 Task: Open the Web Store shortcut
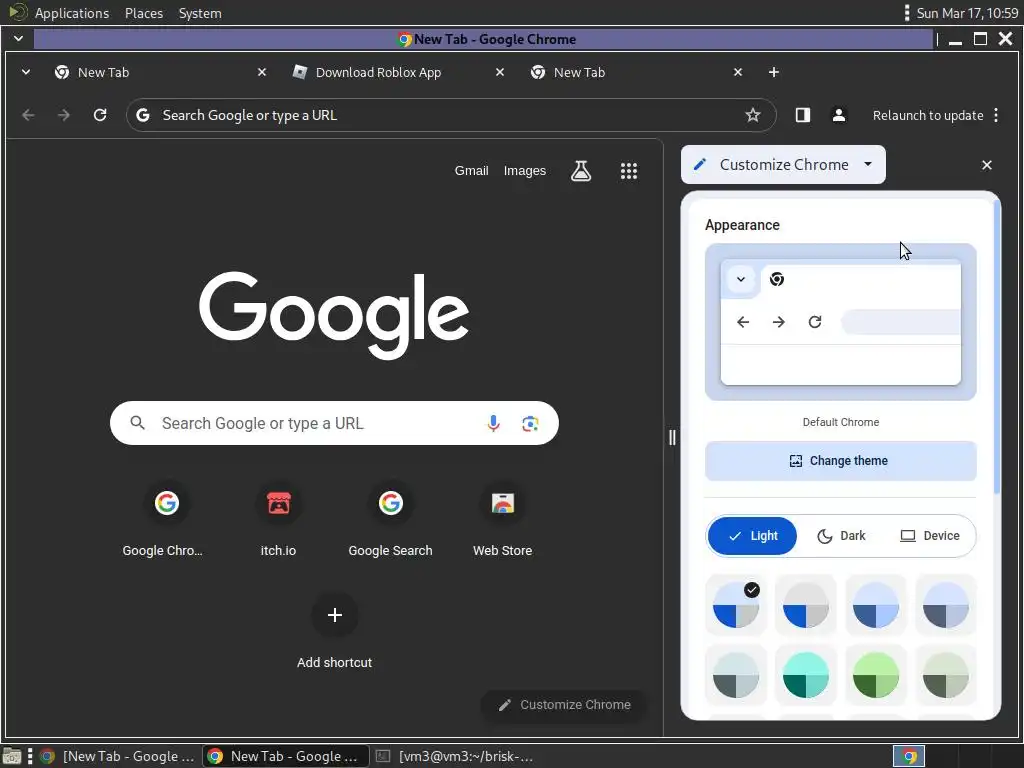502,520
